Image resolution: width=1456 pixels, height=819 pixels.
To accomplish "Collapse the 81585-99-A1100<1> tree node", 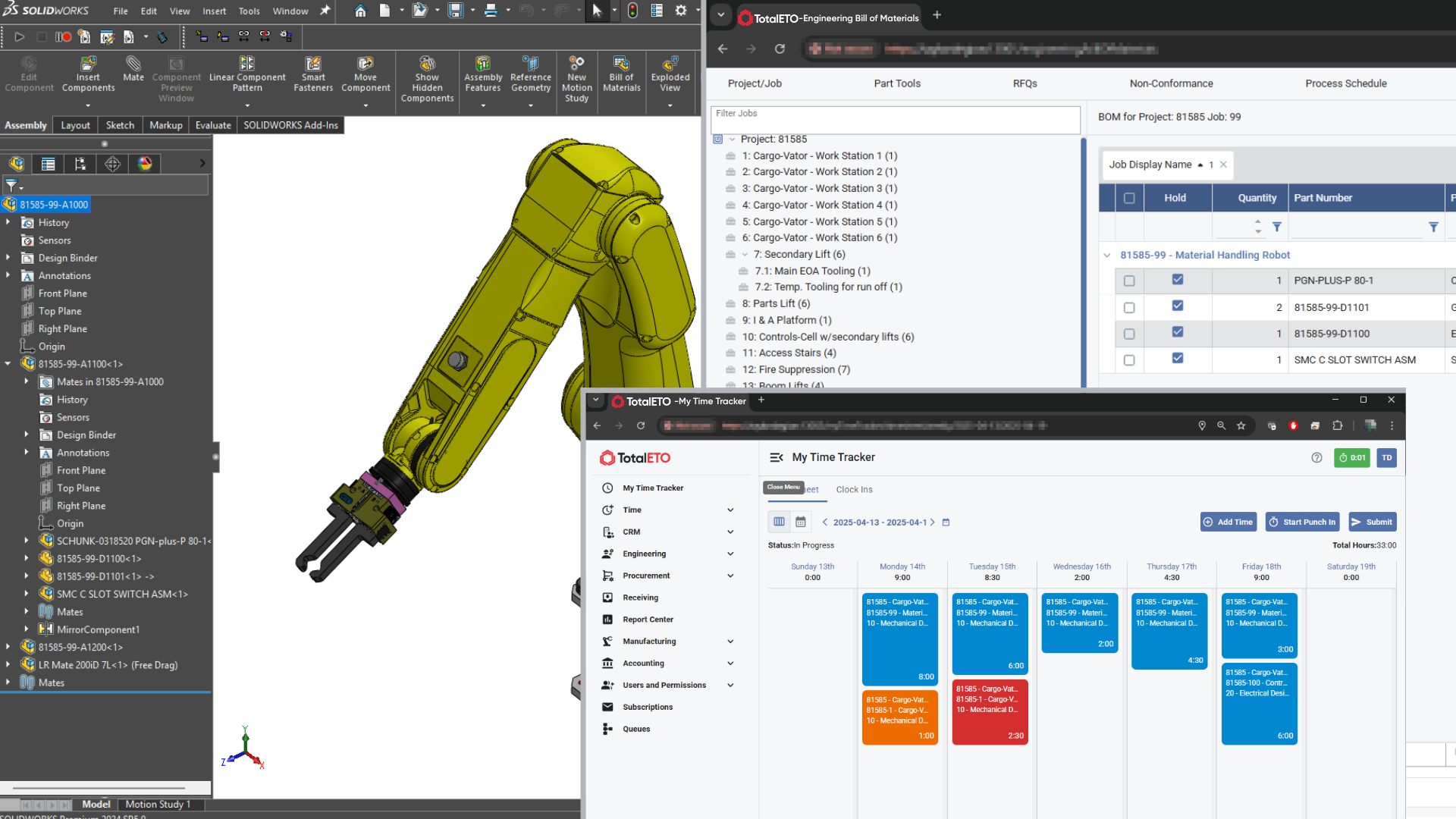I will 8,364.
